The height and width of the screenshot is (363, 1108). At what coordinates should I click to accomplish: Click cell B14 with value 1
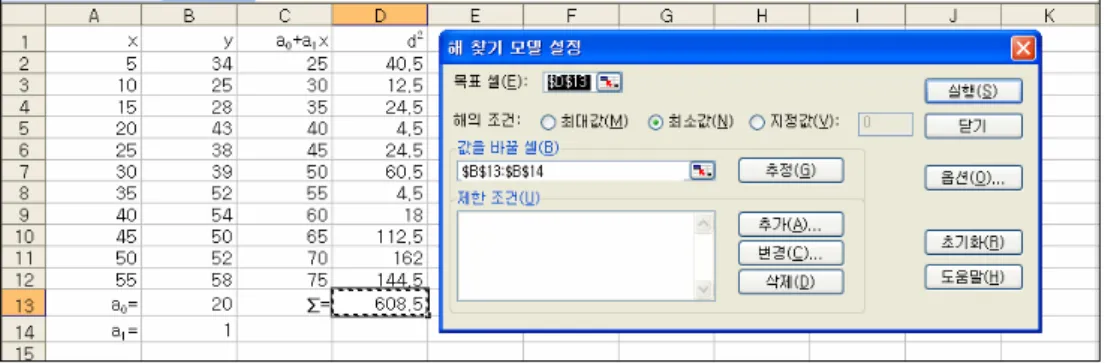(x=189, y=331)
